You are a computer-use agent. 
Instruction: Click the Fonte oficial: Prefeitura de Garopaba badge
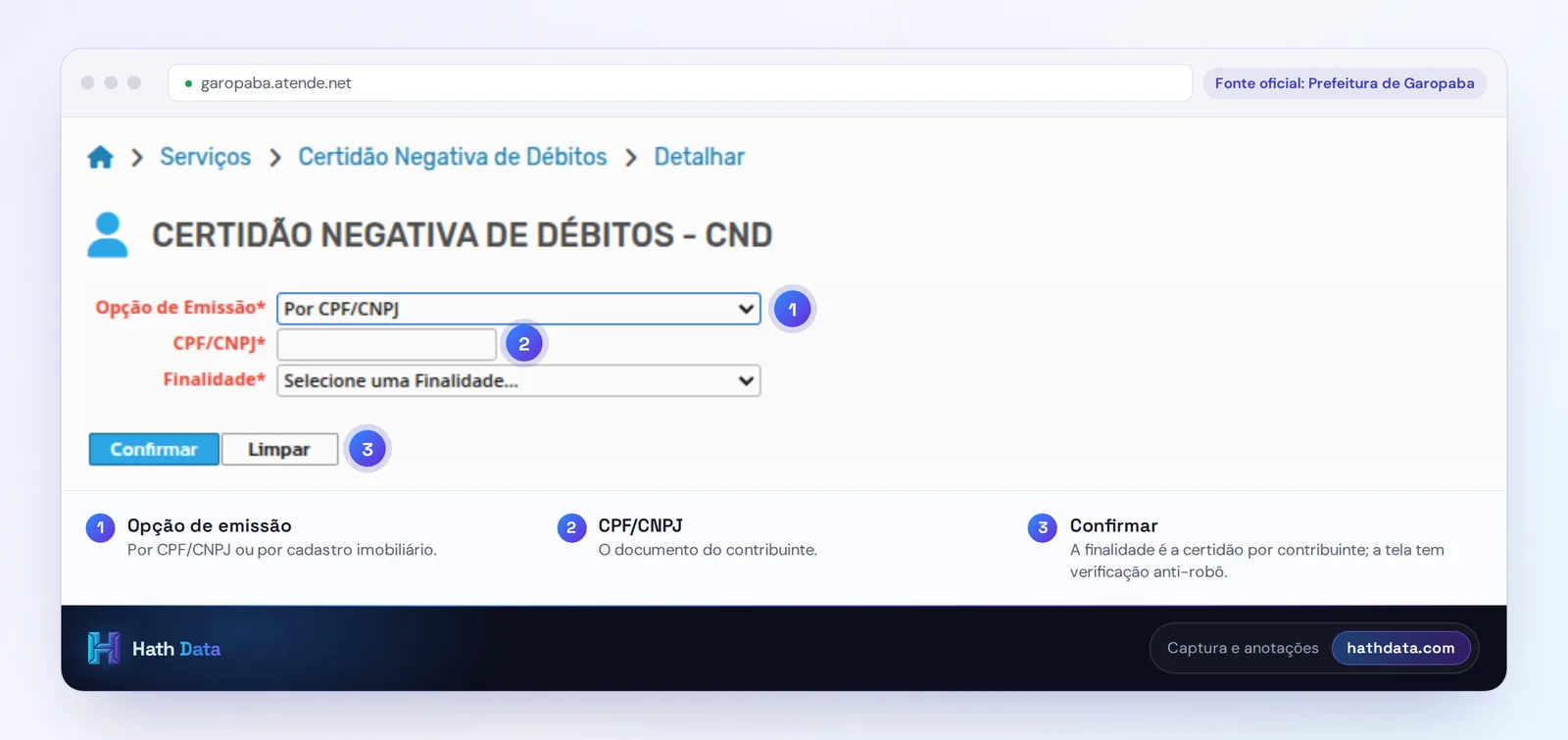1345,83
